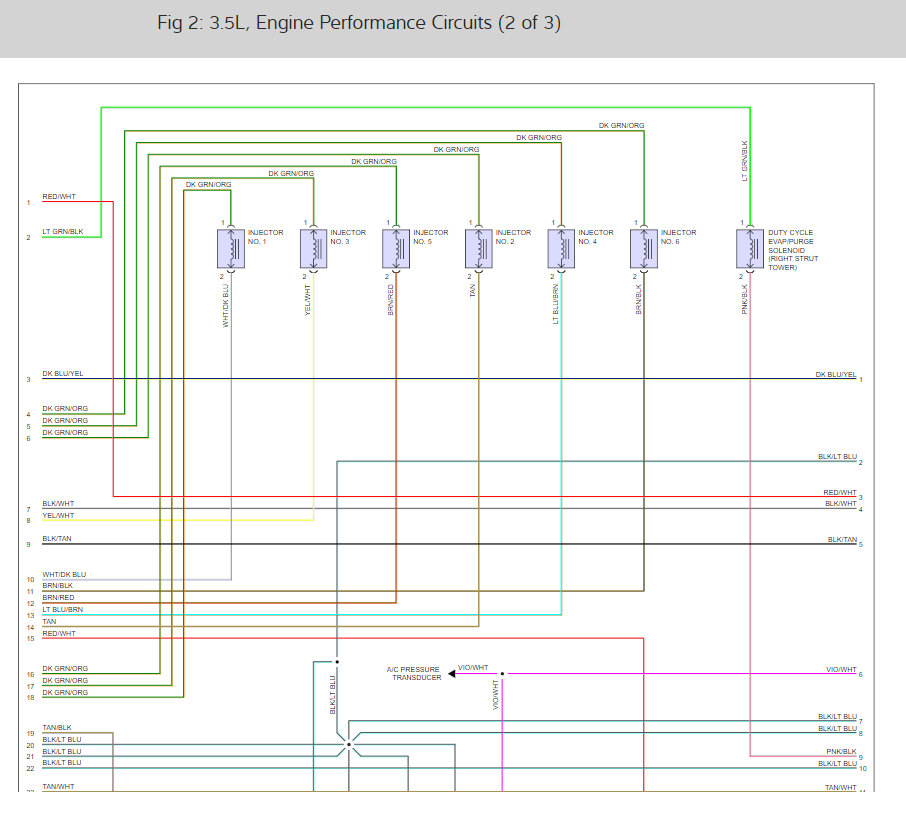
Task: Select the Injector No. 2 component symbol
Action: (479, 248)
